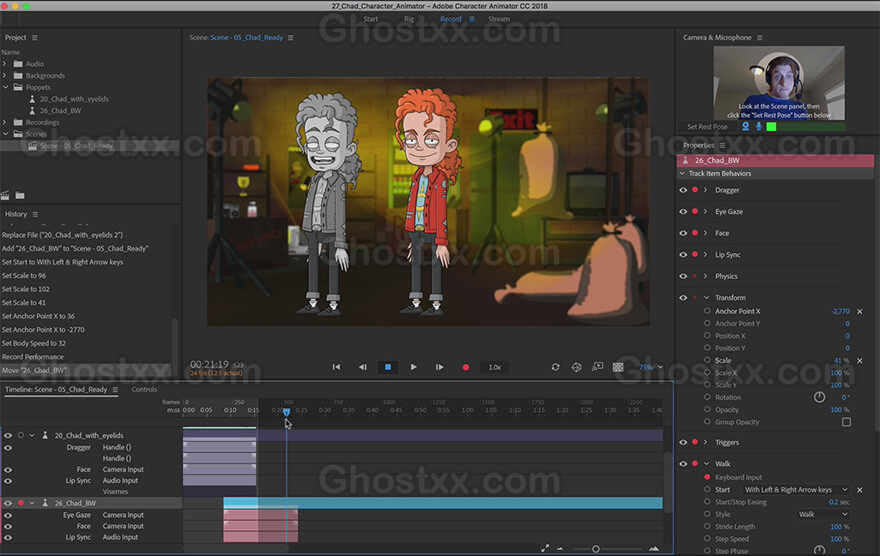Open the History panel menu icon
The image size is (880, 556).
pos(35,214)
